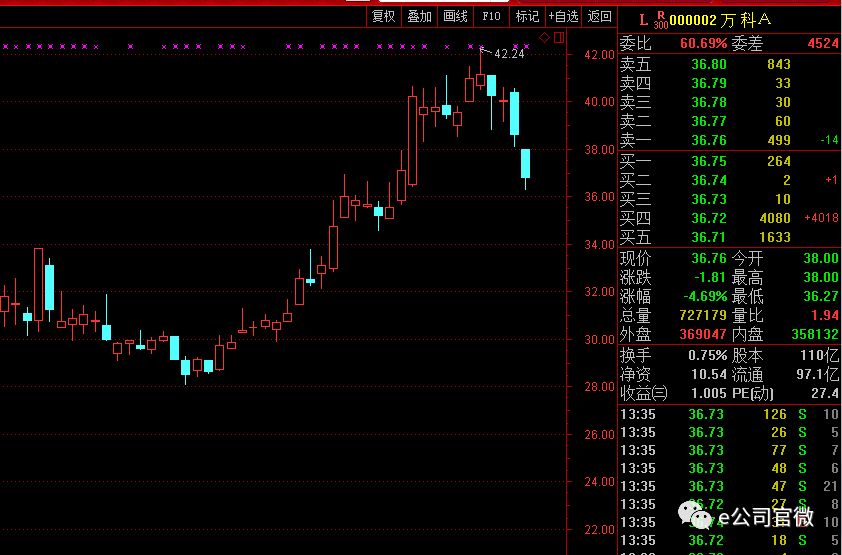Open F10 company information
This screenshot has width=842, height=555.
491,17
